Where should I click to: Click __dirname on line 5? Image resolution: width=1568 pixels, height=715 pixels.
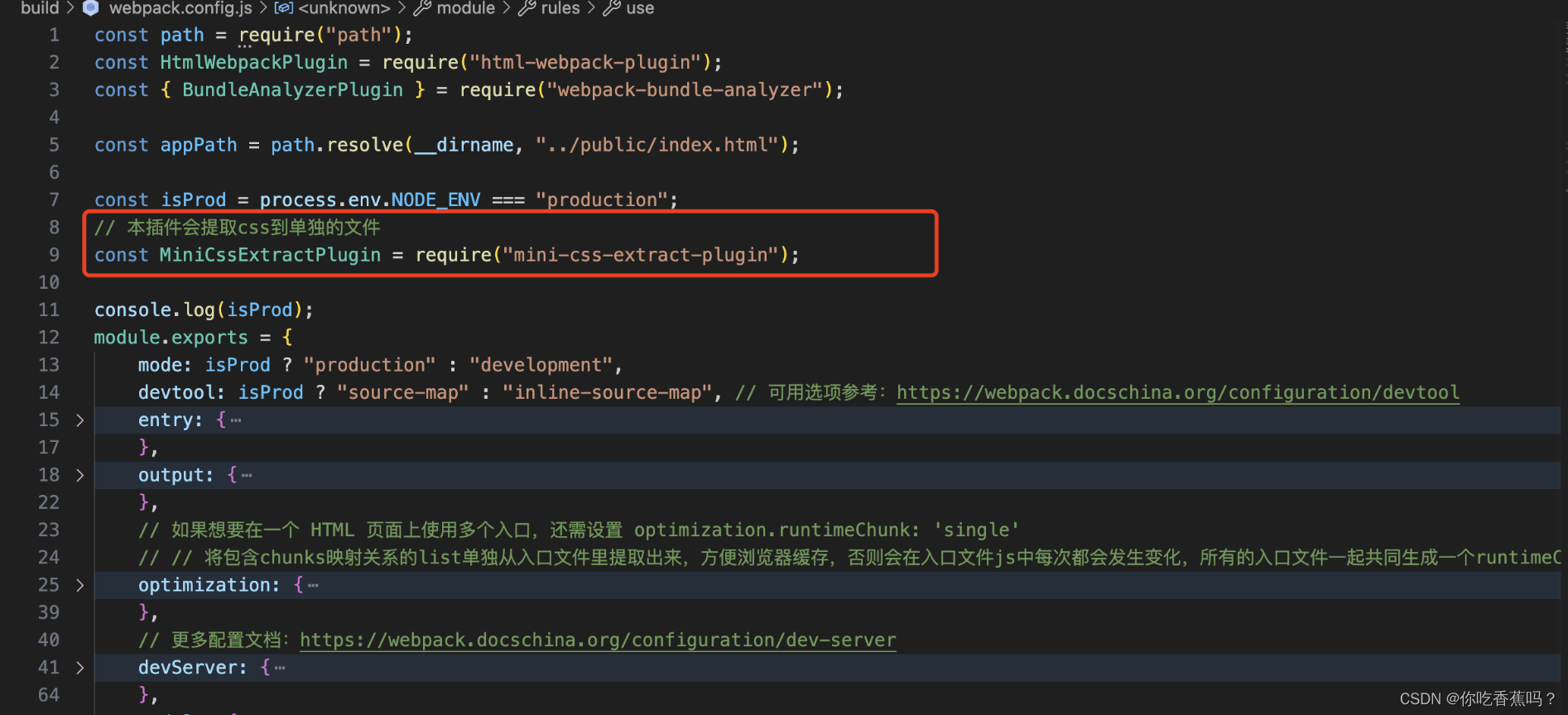tap(464, 146)
